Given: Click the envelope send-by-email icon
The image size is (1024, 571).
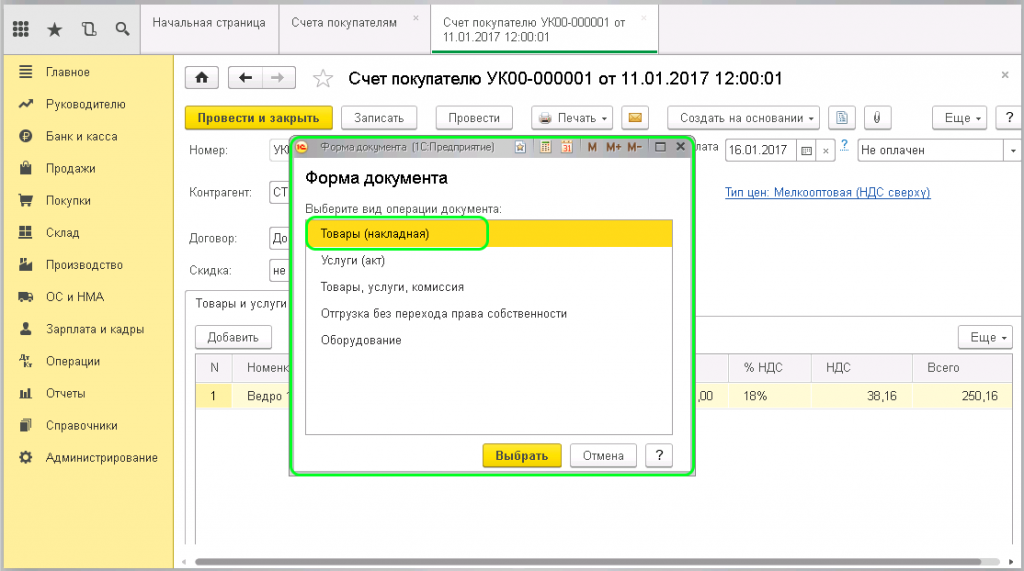Looking at the screenshot, I should (633, 118).
